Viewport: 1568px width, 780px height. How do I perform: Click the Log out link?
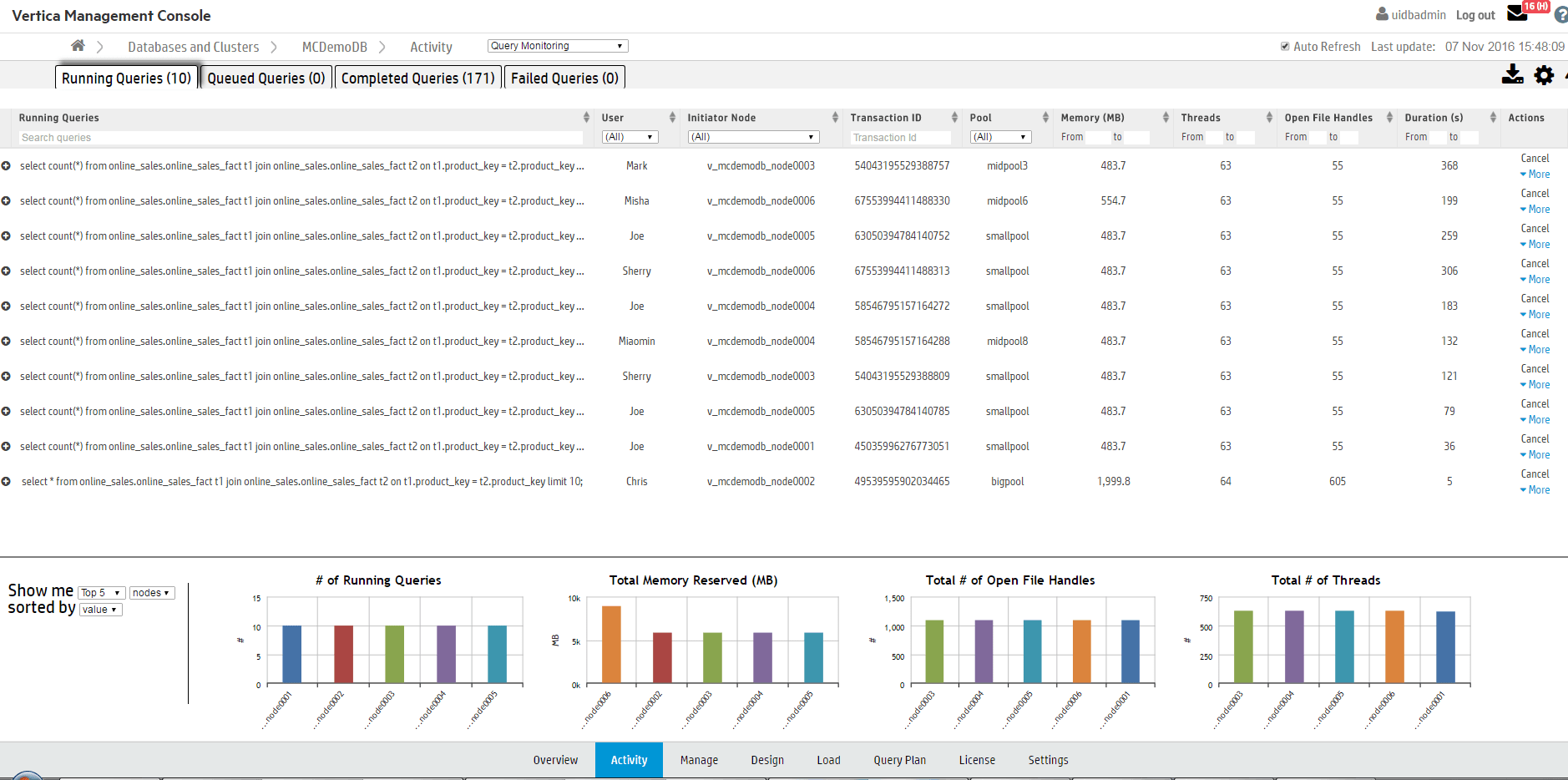click(x=1474, y=14)
